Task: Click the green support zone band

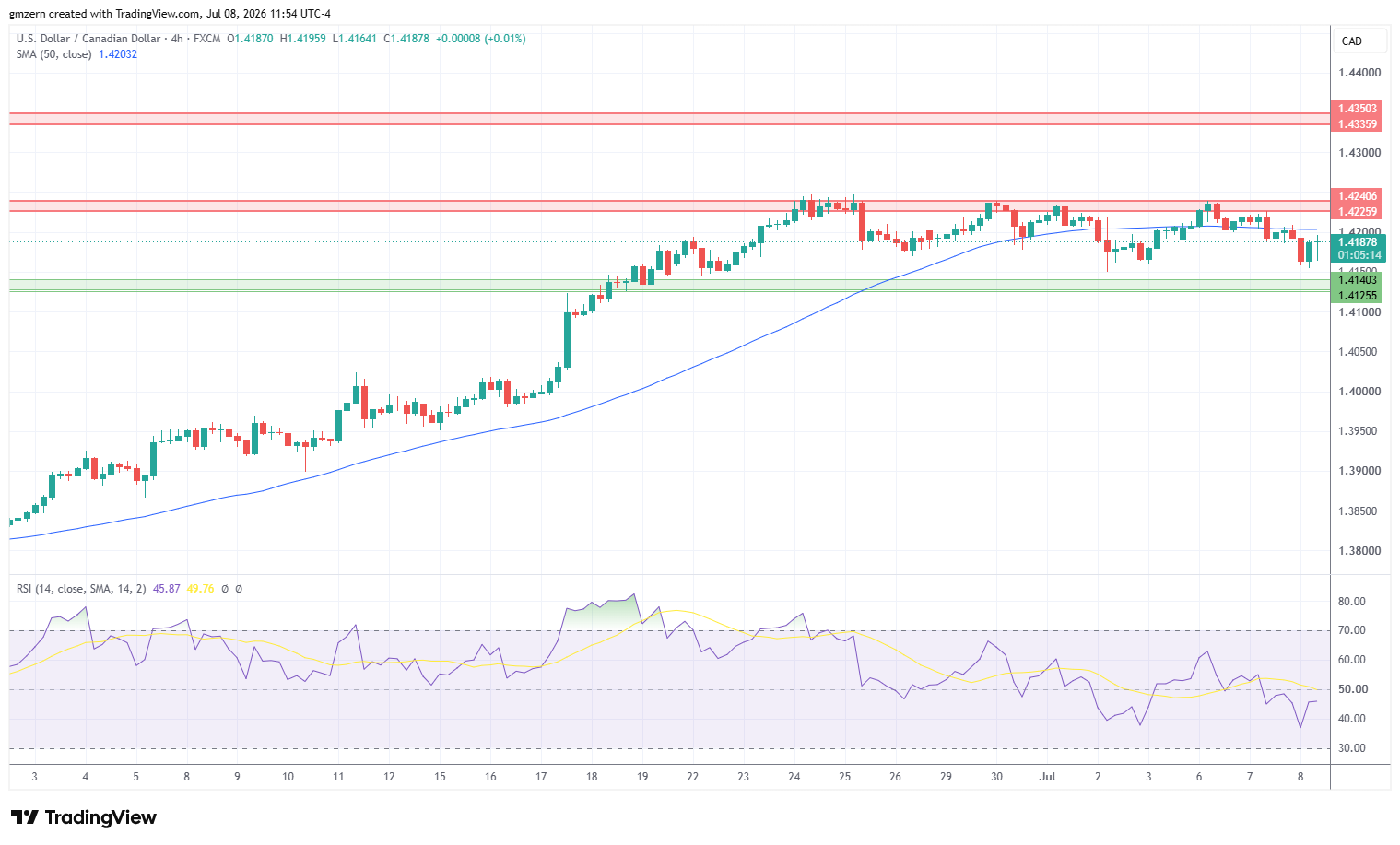Action: 669,286
